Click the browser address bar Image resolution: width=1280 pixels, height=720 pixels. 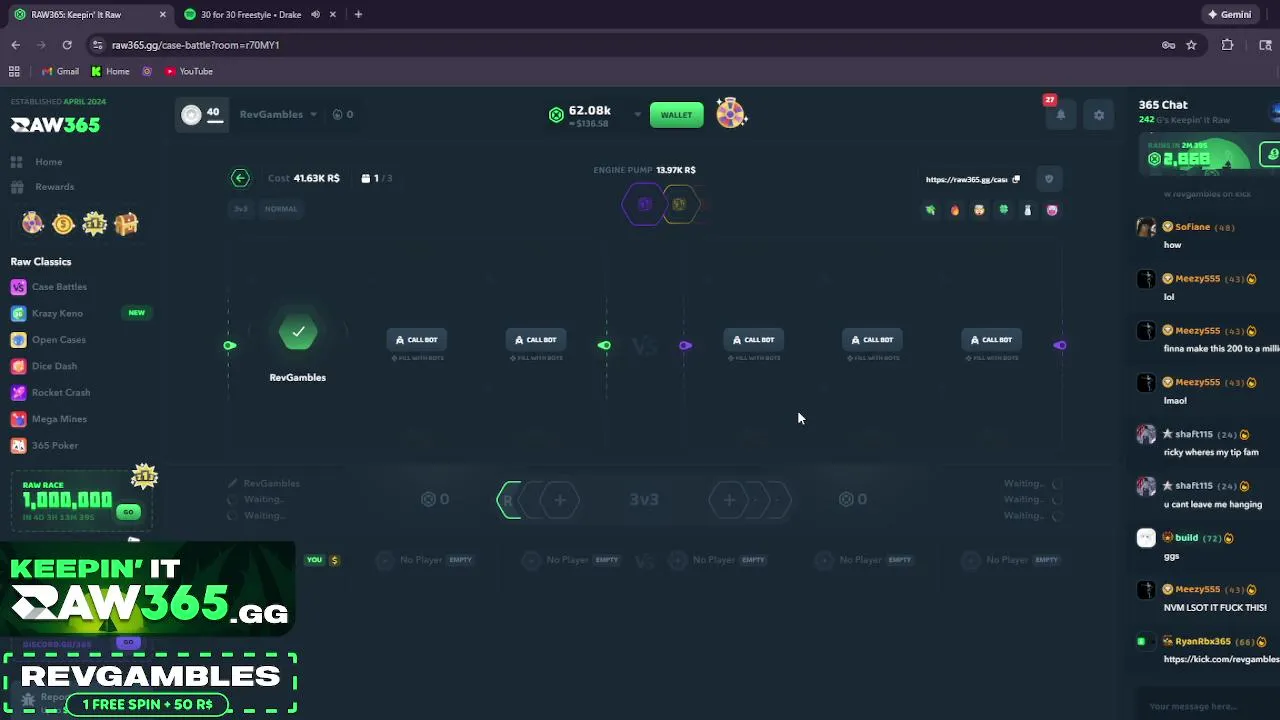620,45
